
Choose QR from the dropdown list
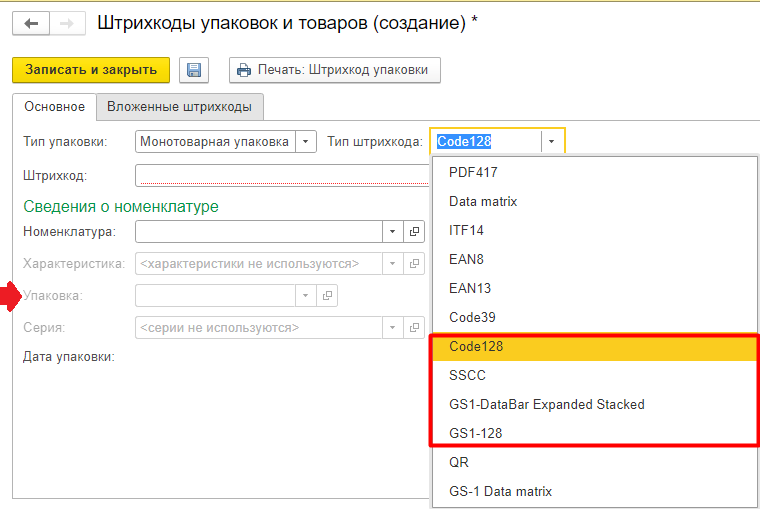point(459,462)
